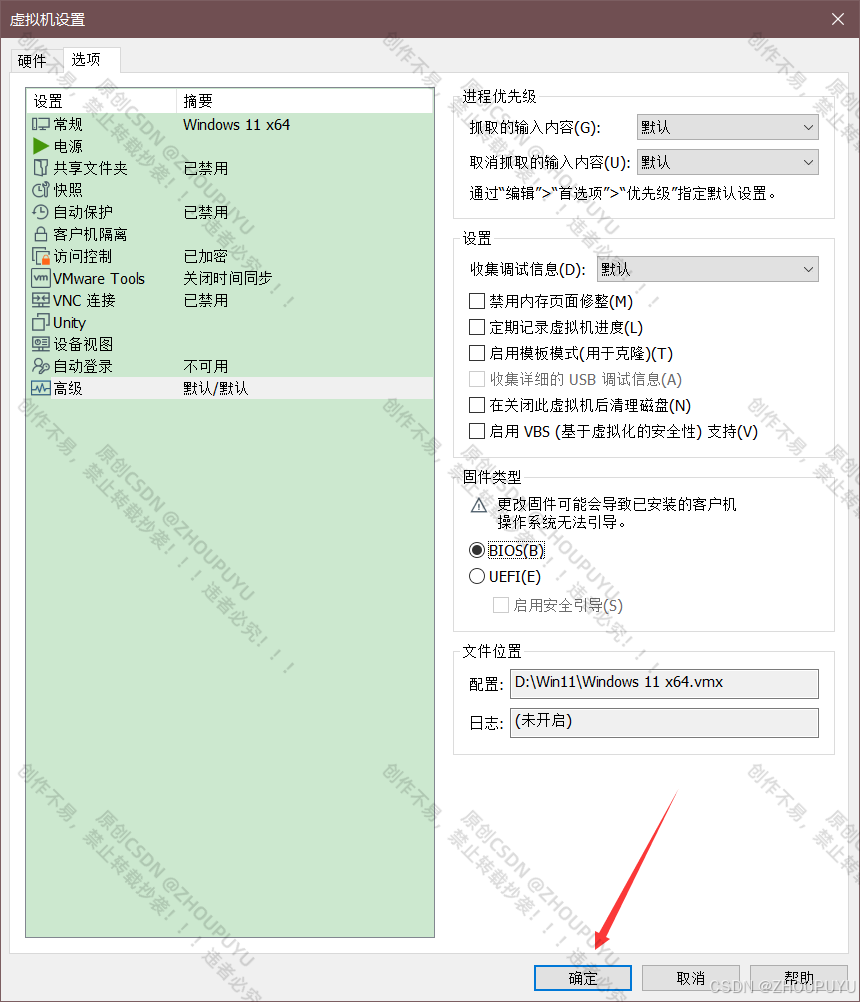Screen dimensions: 860x1002
Task: Select the 自动保护 row
Action: pos(230,212)
